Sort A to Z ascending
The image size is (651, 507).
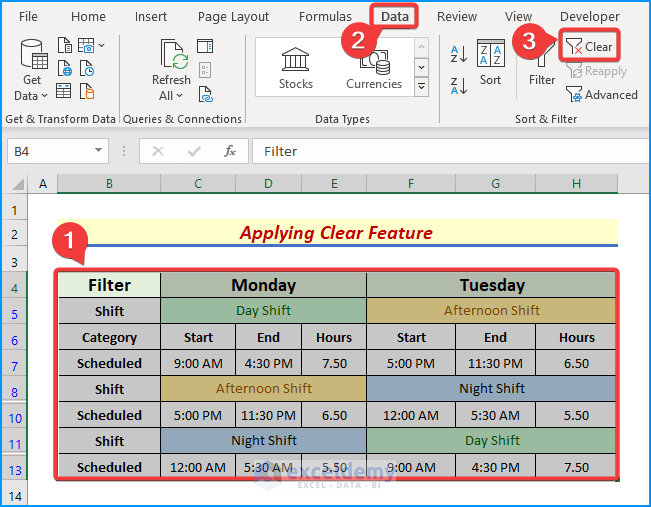click(x=459, y=54)
